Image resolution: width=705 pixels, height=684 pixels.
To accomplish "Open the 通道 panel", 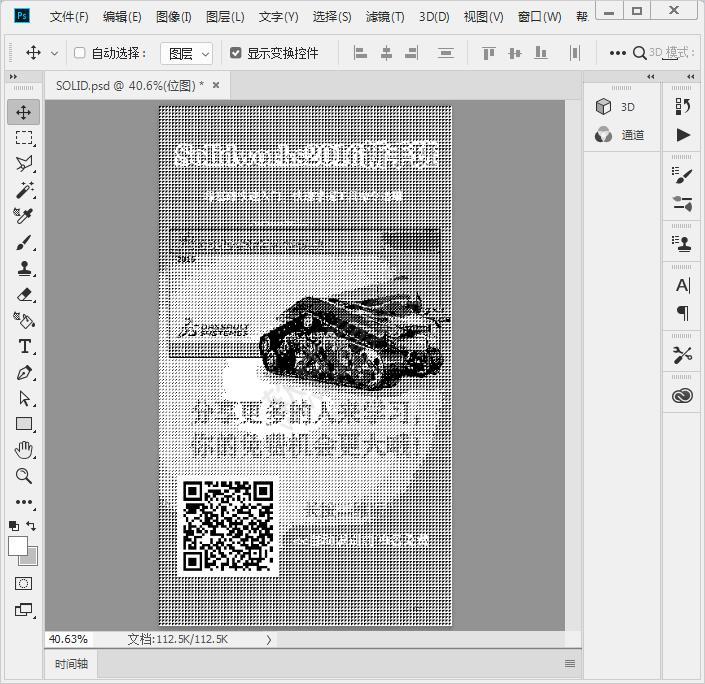I will [x=620, y=135].
